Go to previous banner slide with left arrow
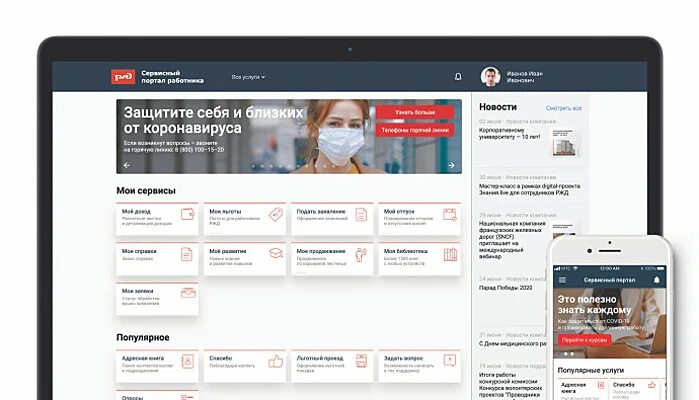699x400 pixels. click(x=127, y=165)
